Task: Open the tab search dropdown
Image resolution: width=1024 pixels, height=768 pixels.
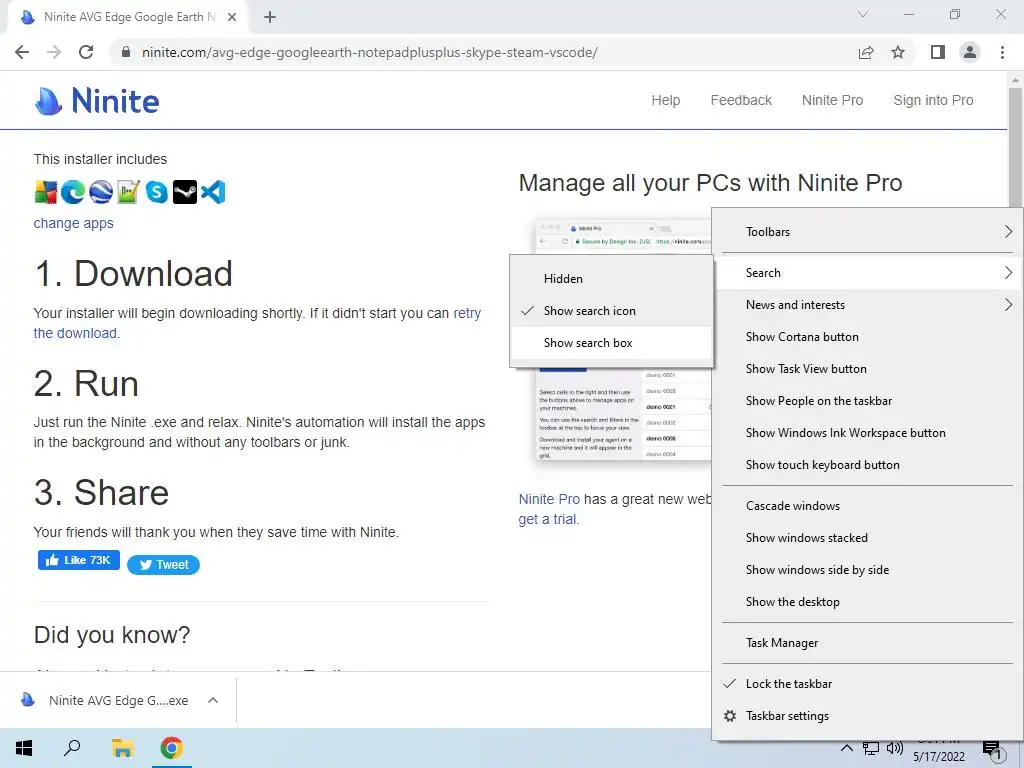Action: 863,14
